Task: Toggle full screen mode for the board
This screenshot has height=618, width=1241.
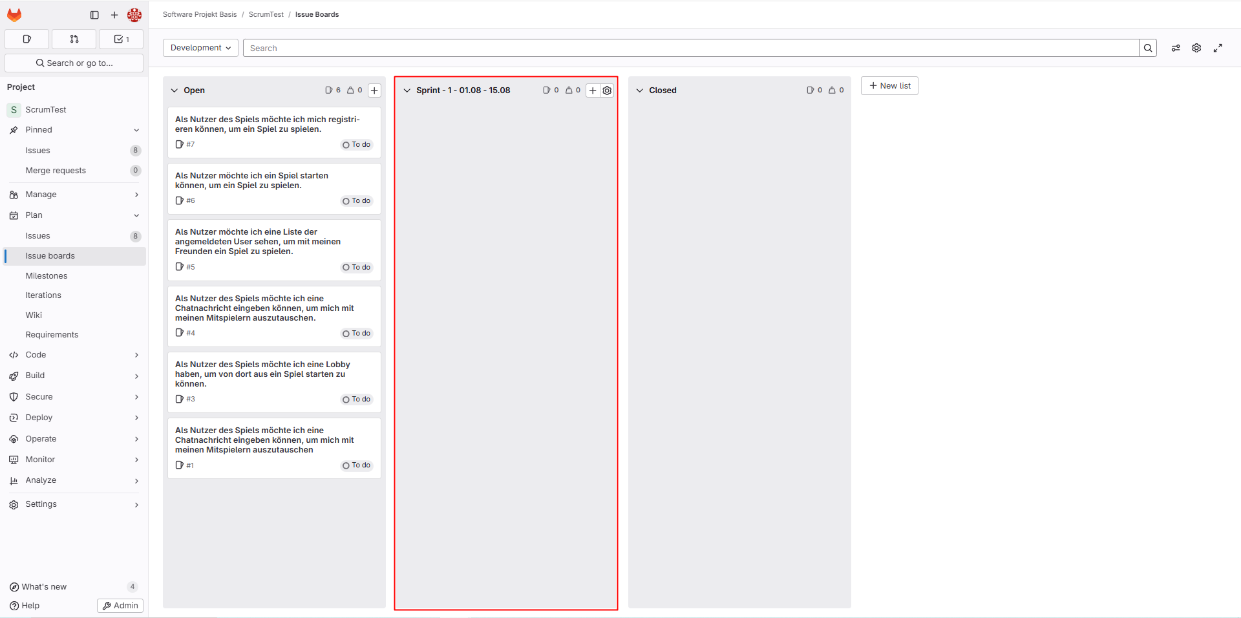Action: 1218,48
